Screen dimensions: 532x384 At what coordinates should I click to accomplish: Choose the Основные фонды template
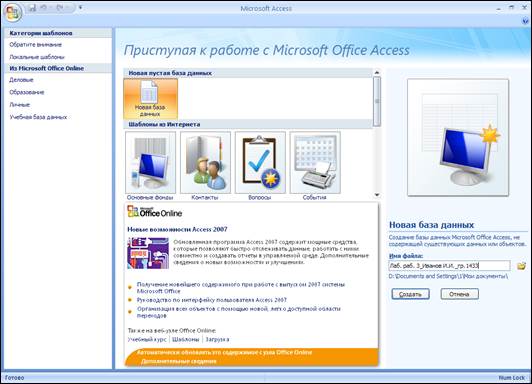[150, 166]
